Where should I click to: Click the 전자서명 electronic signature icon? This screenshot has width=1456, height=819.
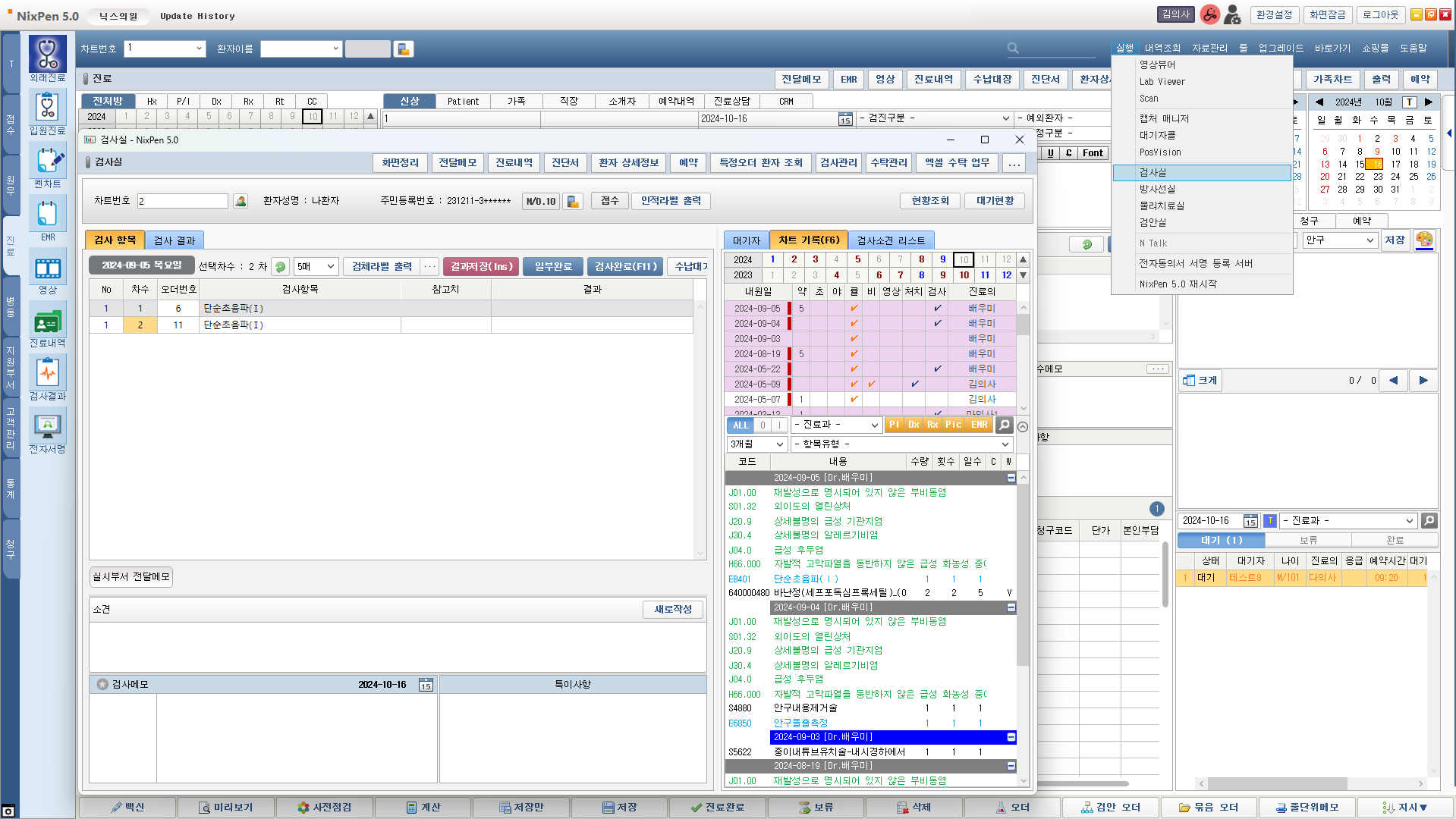coord(48,426)
